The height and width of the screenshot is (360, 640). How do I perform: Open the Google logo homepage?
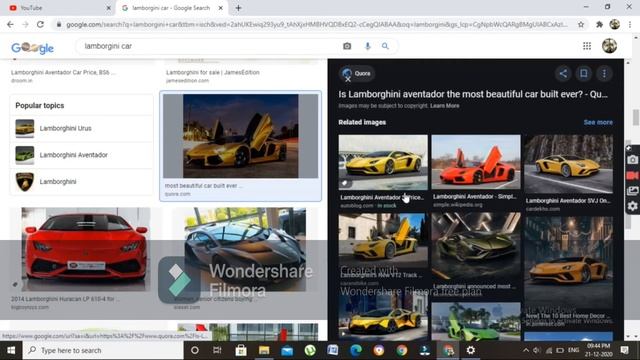[x=33, y=48]
